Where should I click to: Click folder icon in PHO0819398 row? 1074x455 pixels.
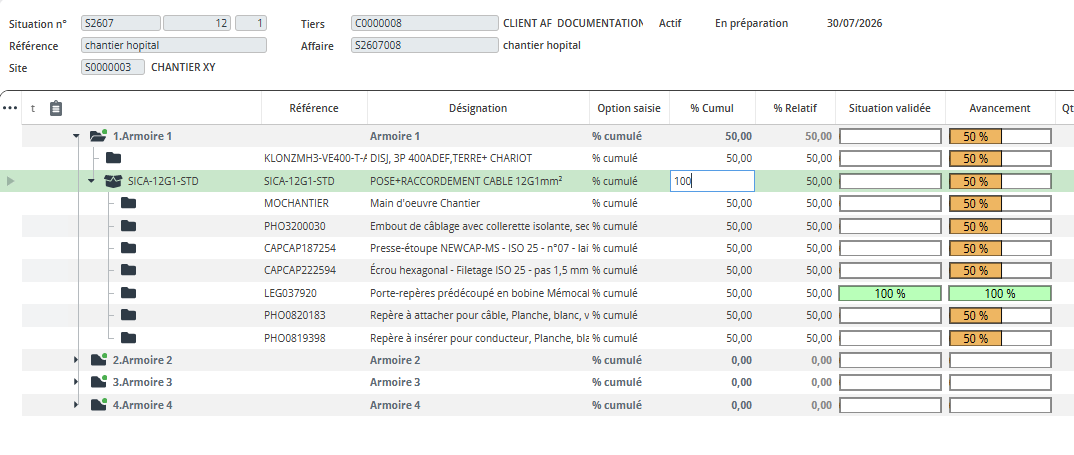(x=129, y=338)
